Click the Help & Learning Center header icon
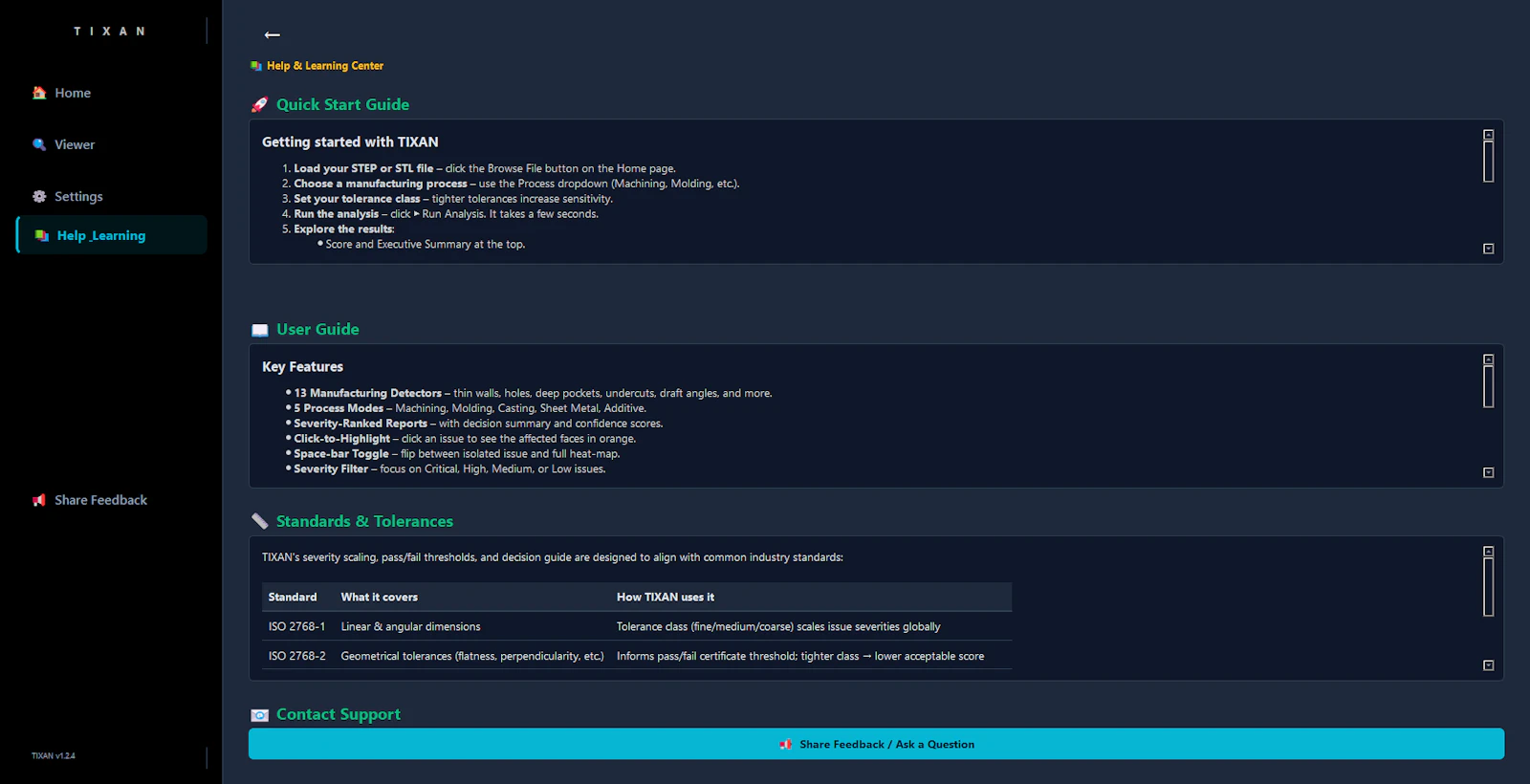This screenshot has width=1530, height=784. click(x=256, y=66)
